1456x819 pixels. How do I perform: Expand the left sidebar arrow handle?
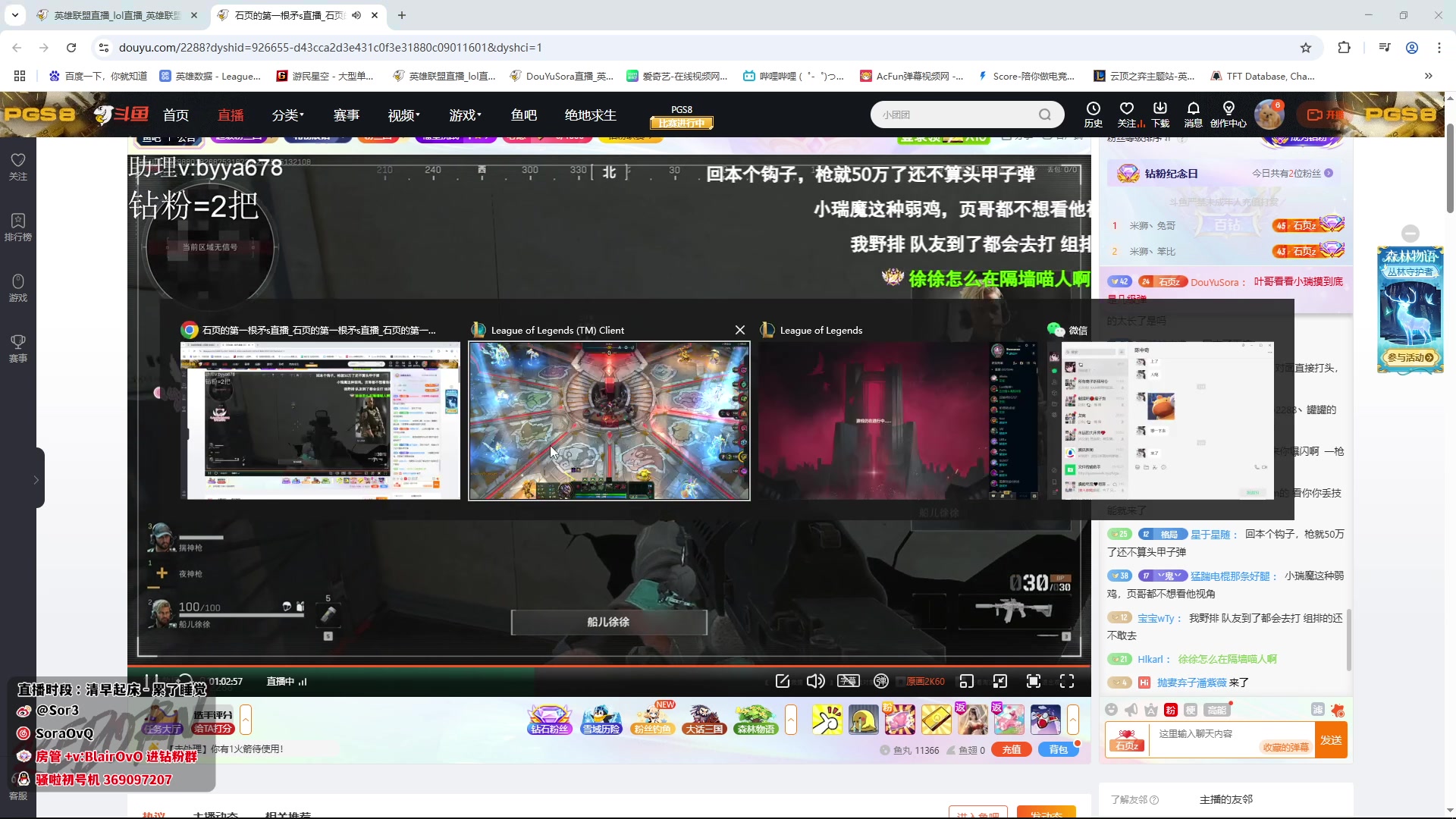36,480
